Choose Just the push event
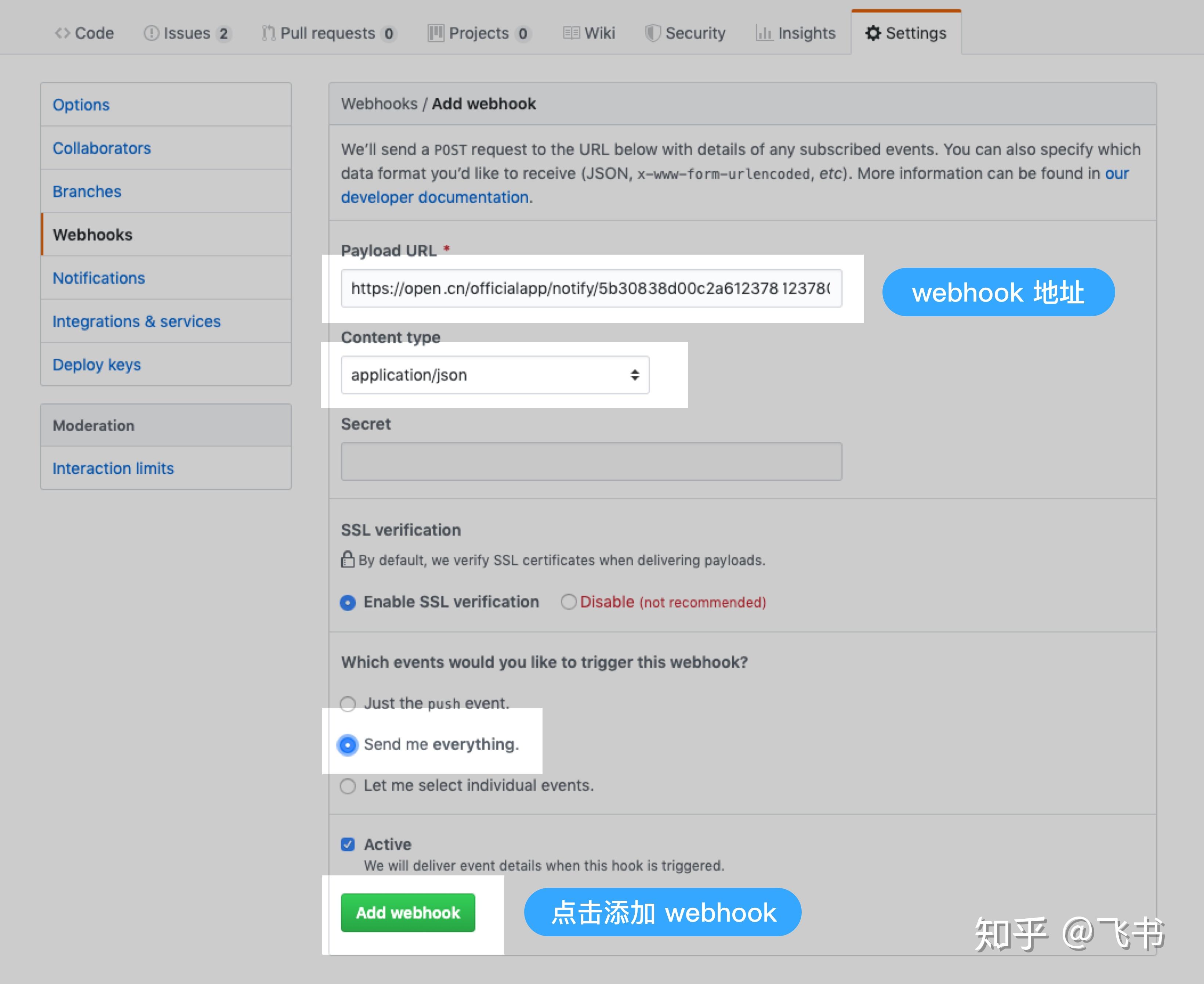Viewport: 1204px width, 984px height. point(348,704)
